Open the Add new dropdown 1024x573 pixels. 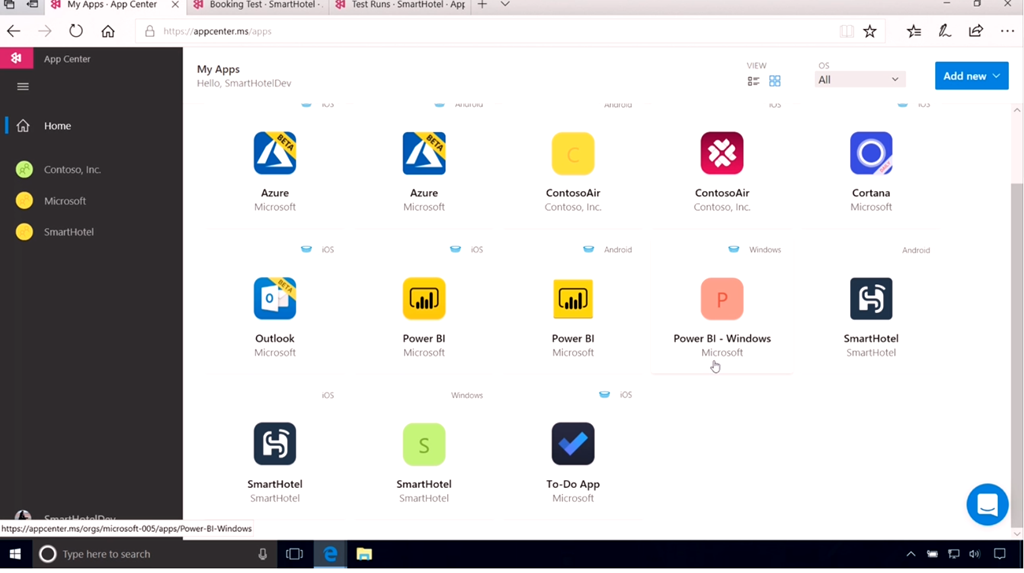971,76
